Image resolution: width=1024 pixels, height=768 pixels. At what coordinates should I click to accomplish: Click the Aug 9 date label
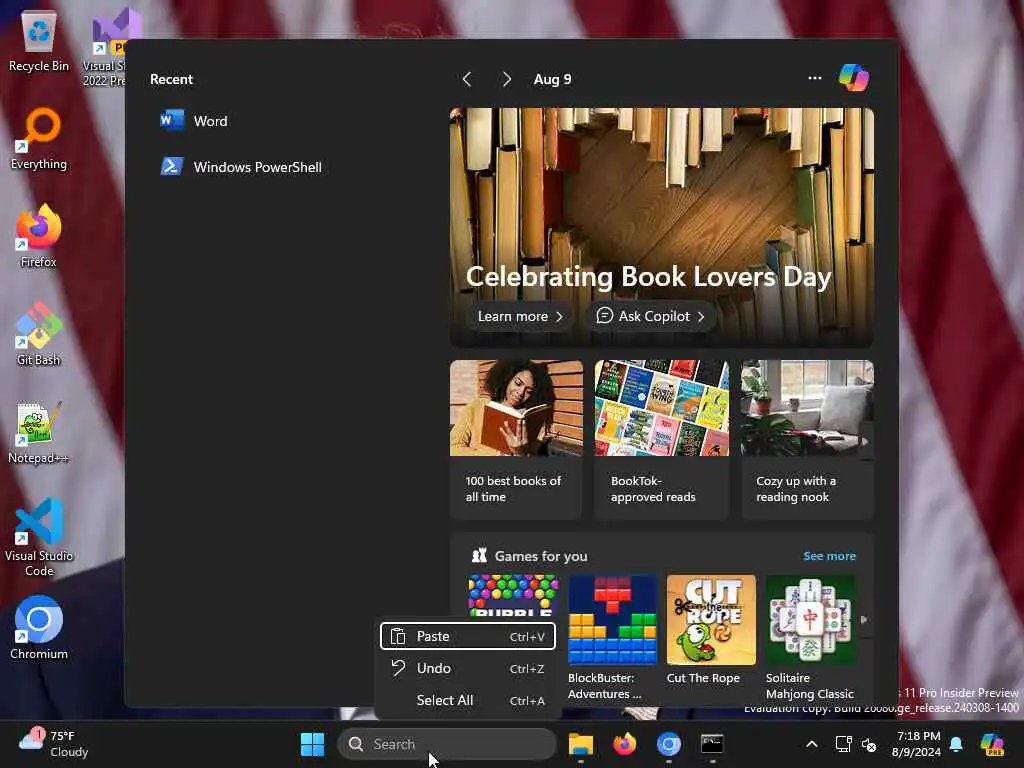click(552, 79)
